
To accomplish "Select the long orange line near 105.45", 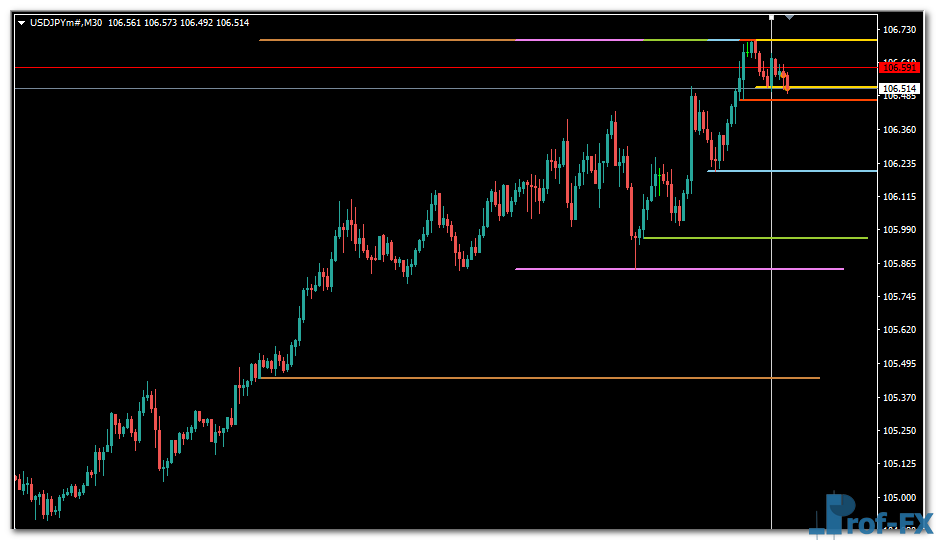I will (540, 378).
